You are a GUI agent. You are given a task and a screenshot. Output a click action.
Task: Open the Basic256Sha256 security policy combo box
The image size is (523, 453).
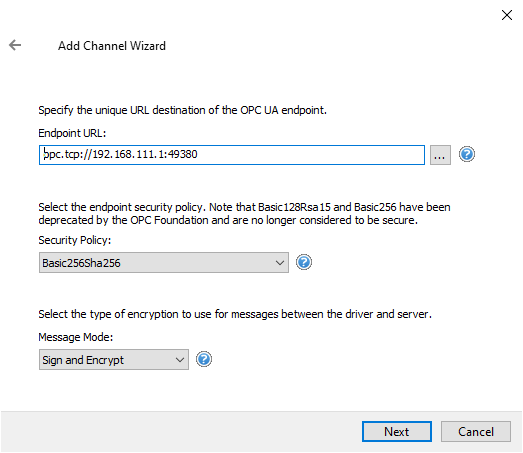164,263
